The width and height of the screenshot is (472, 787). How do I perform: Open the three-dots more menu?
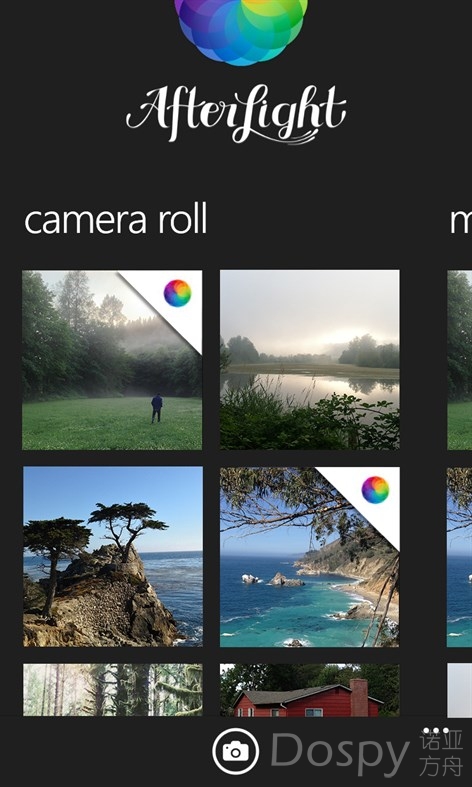[436, 731]
